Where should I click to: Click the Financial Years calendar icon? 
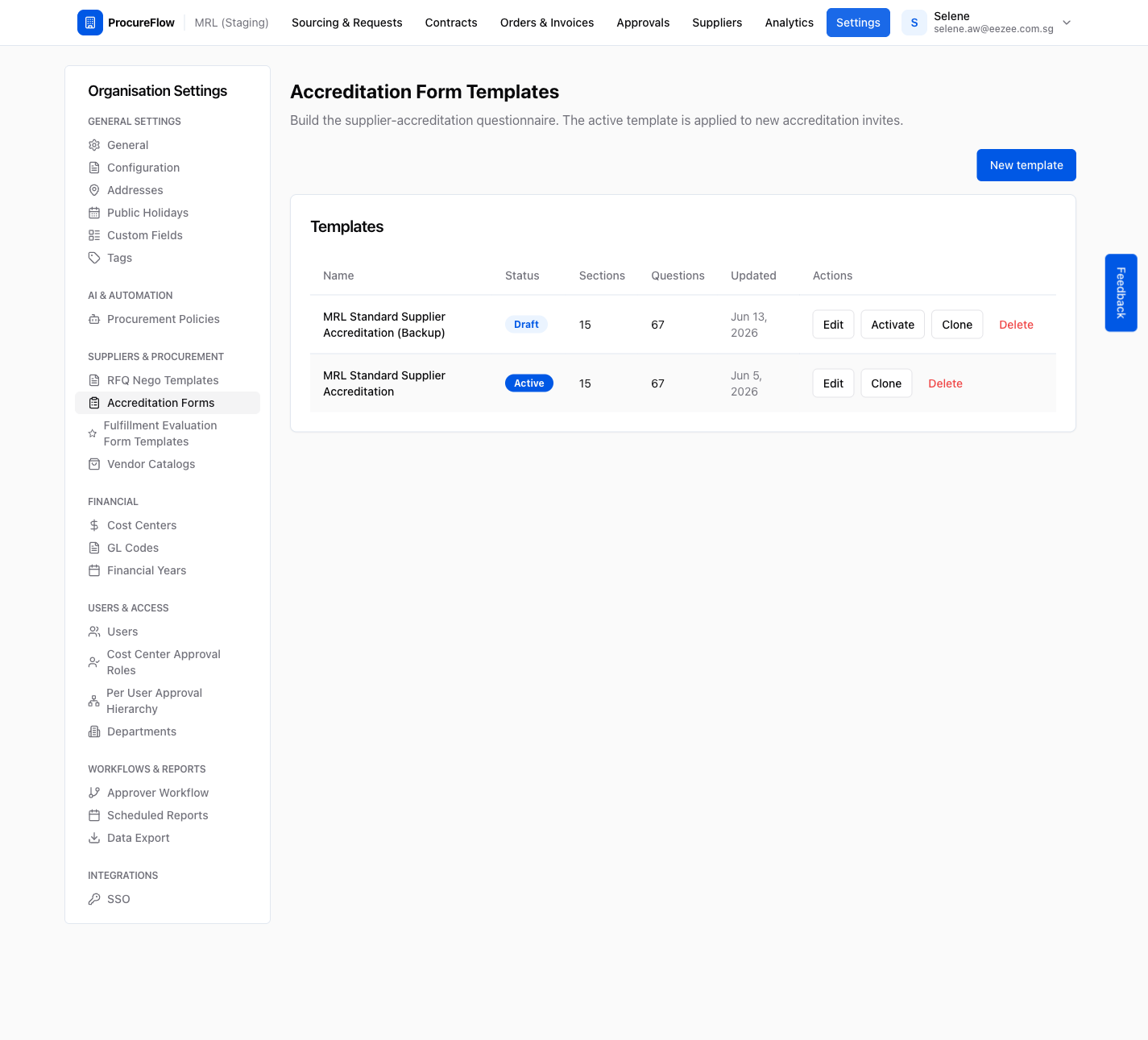(x=94, y=570)
